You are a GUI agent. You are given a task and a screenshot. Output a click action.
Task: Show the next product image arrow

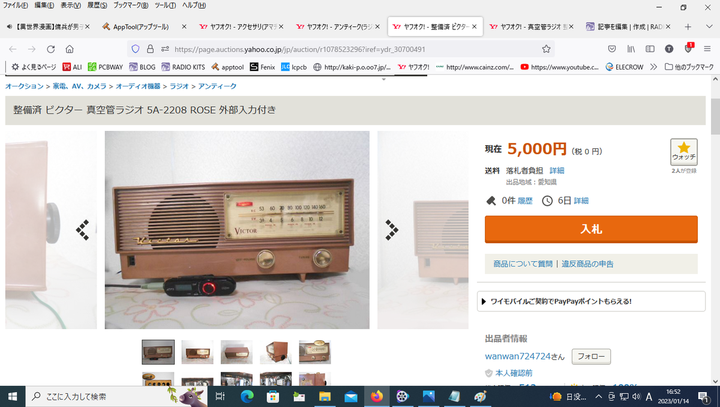392,230
